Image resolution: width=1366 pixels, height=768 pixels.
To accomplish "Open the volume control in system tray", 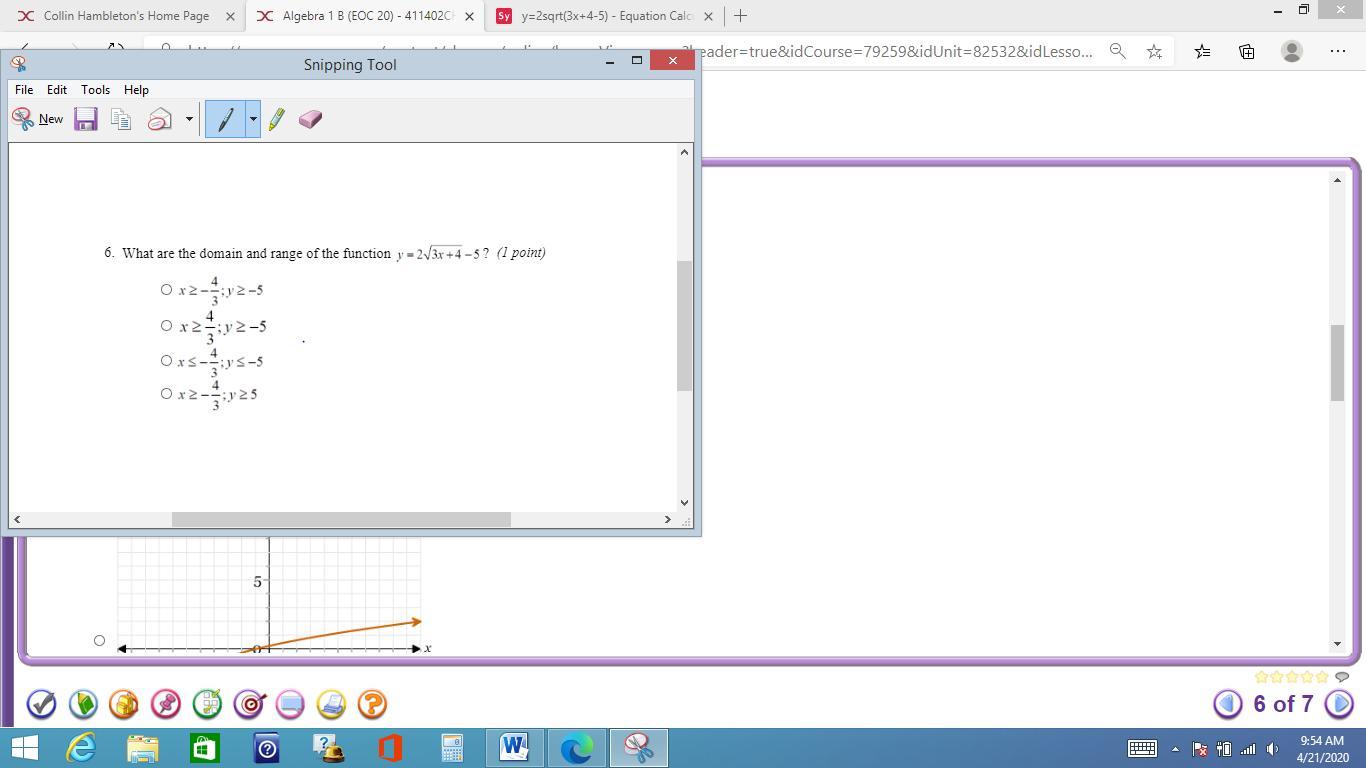I will tap(1273, 748).
